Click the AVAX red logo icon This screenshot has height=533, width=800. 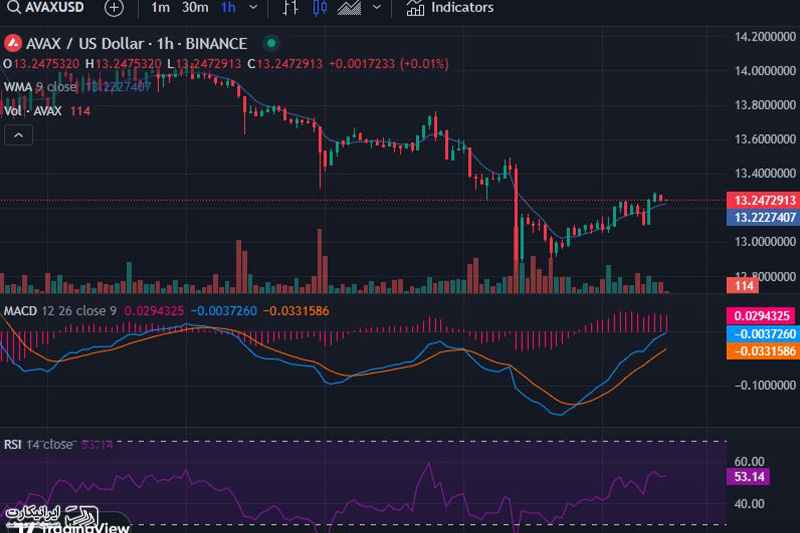click(13, 44)
